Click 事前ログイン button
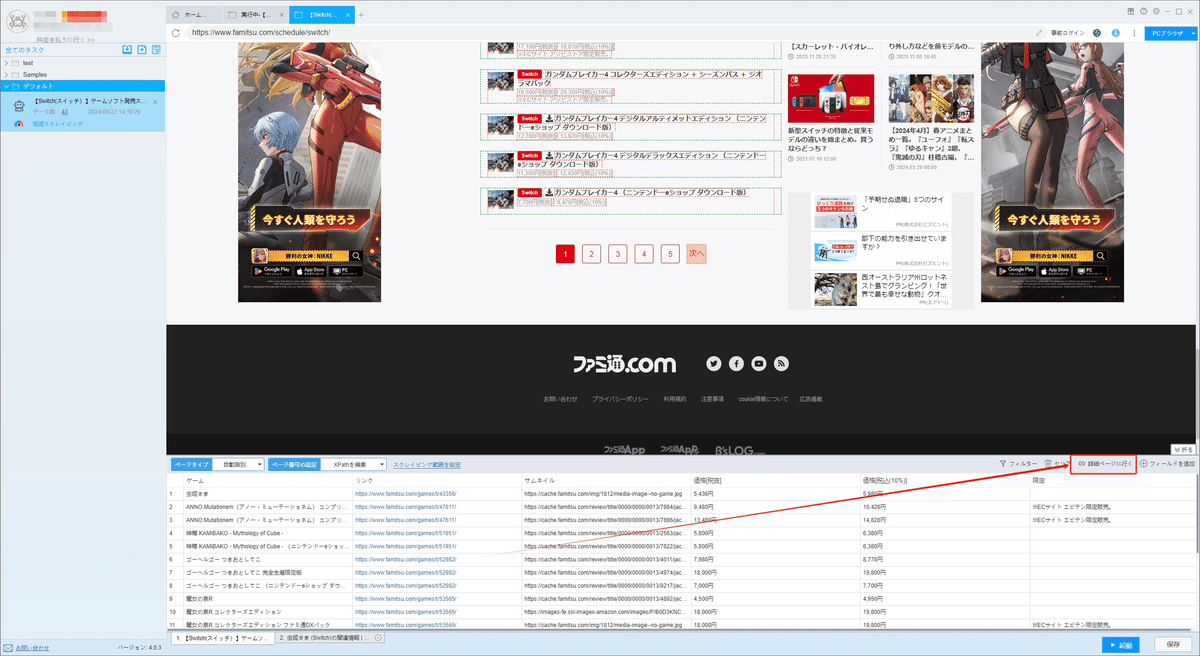Screen dimensions: 1200x656 coord(1067,33)
